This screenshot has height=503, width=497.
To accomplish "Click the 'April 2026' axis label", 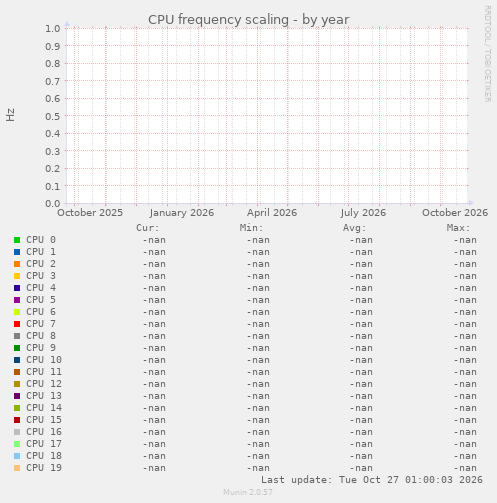I will tap(272, 213).
